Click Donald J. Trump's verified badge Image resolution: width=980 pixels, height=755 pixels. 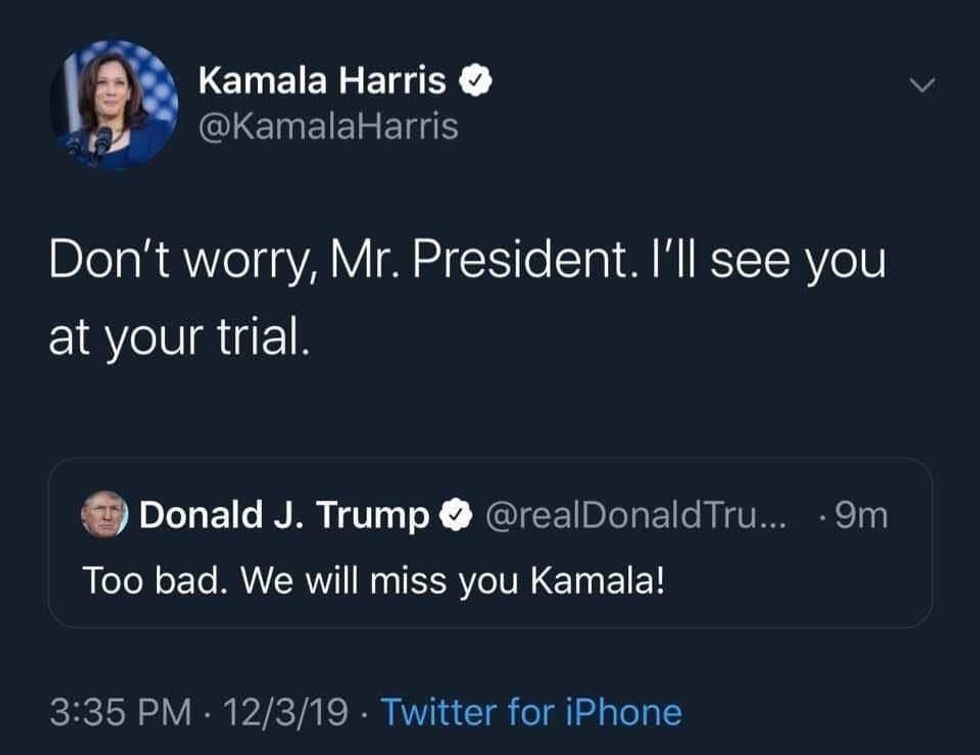[454, 516]
